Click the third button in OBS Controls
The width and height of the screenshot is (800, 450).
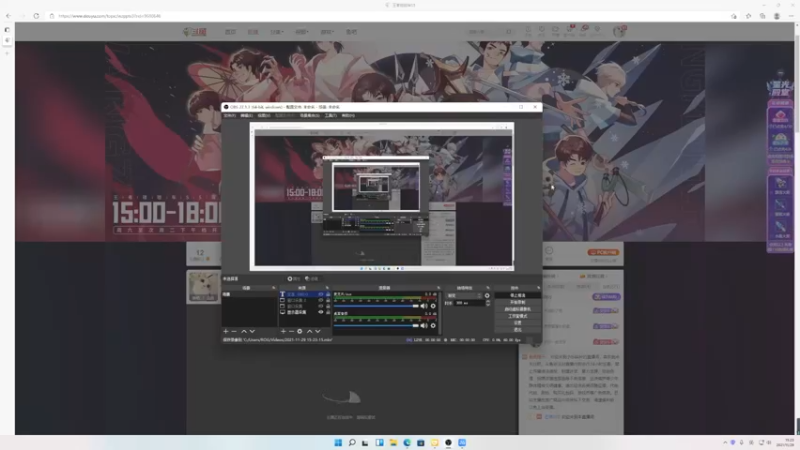(x=517, y=309)
